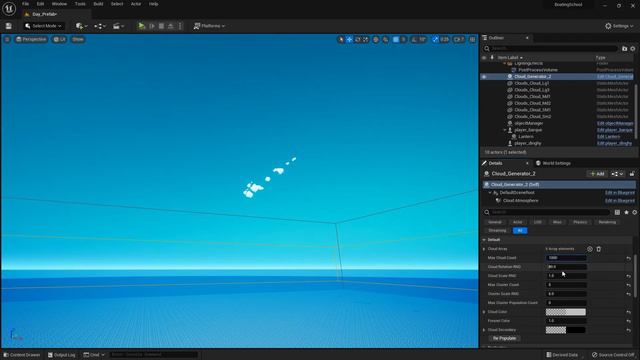The image size is (640, 360).
Task: Open the camera speed setting
Action: (459, 40)
